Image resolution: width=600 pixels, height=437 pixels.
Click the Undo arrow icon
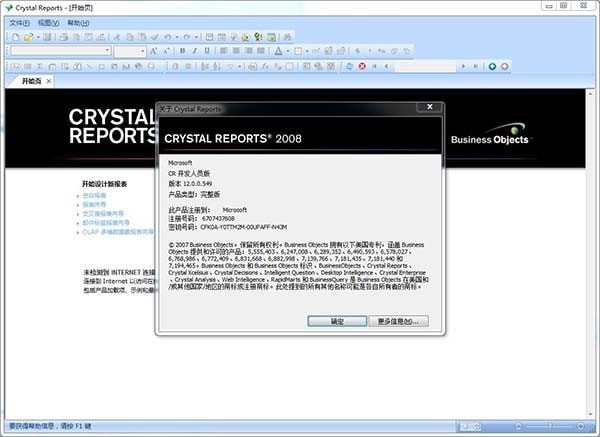point(168,37)
